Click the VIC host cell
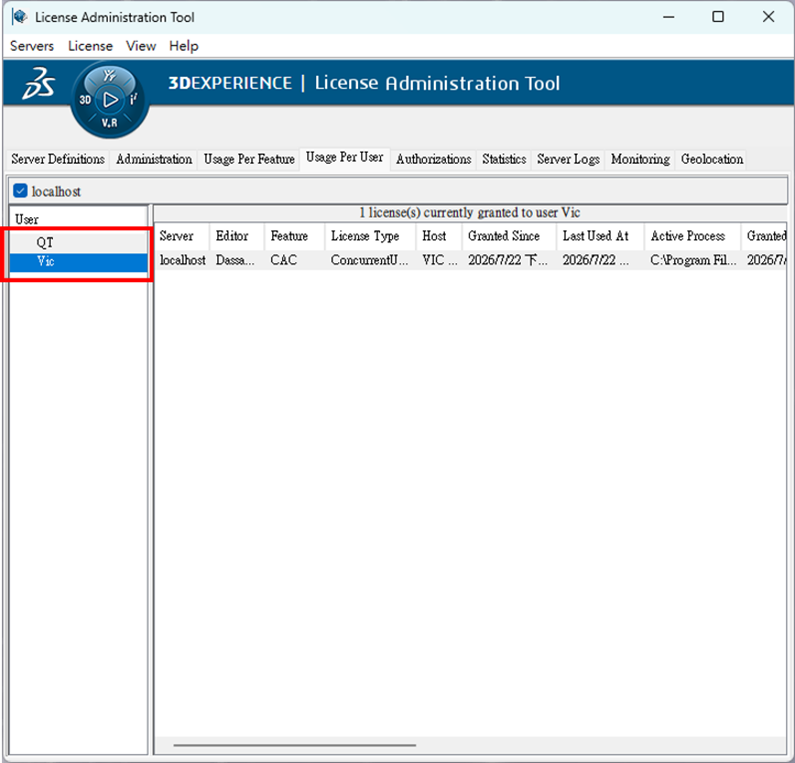This screenshot has height=763, width=795. pos(440,260)
